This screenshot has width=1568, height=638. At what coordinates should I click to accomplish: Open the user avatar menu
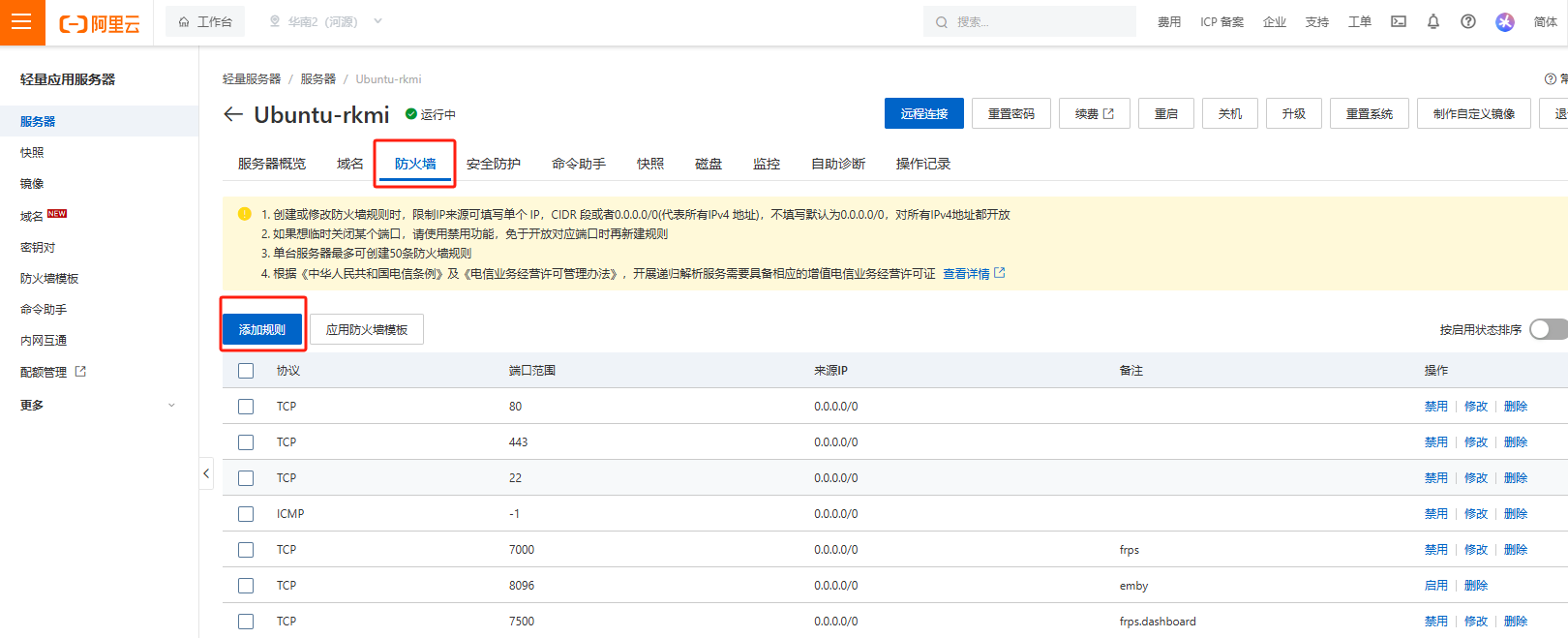[1504, 21]
